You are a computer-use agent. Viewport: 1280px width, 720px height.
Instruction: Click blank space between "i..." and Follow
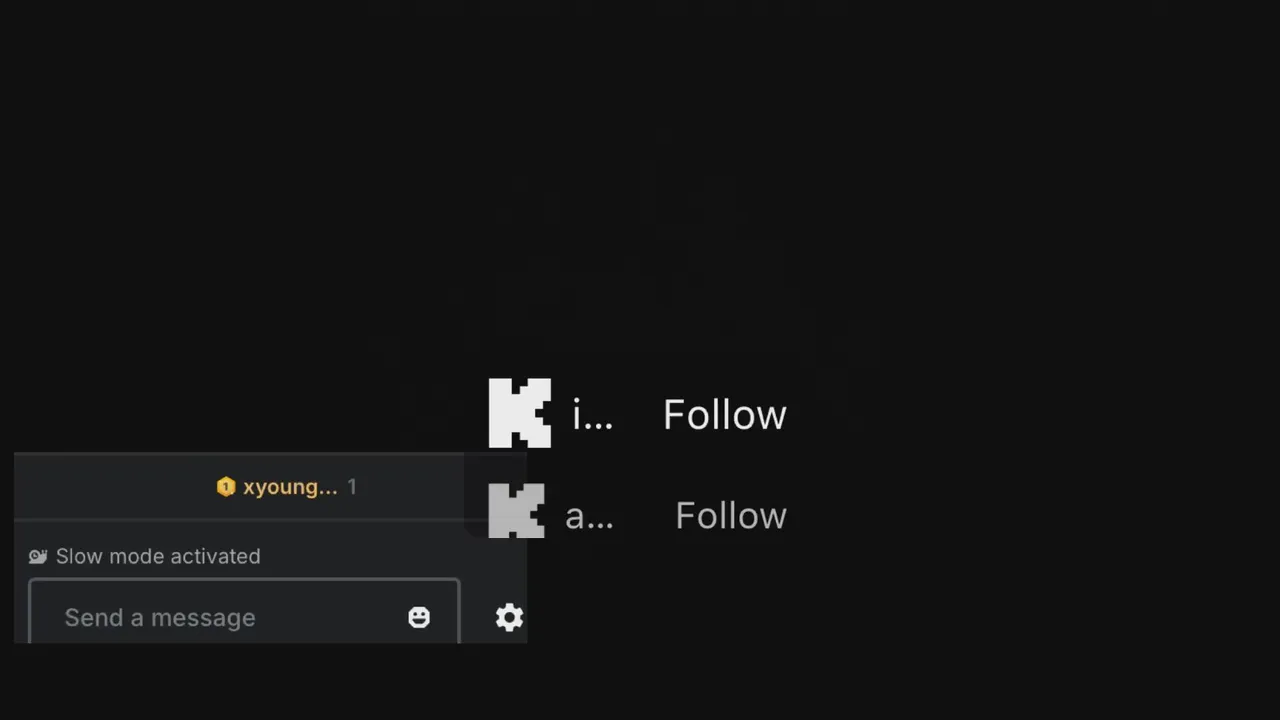coord(638,415)
